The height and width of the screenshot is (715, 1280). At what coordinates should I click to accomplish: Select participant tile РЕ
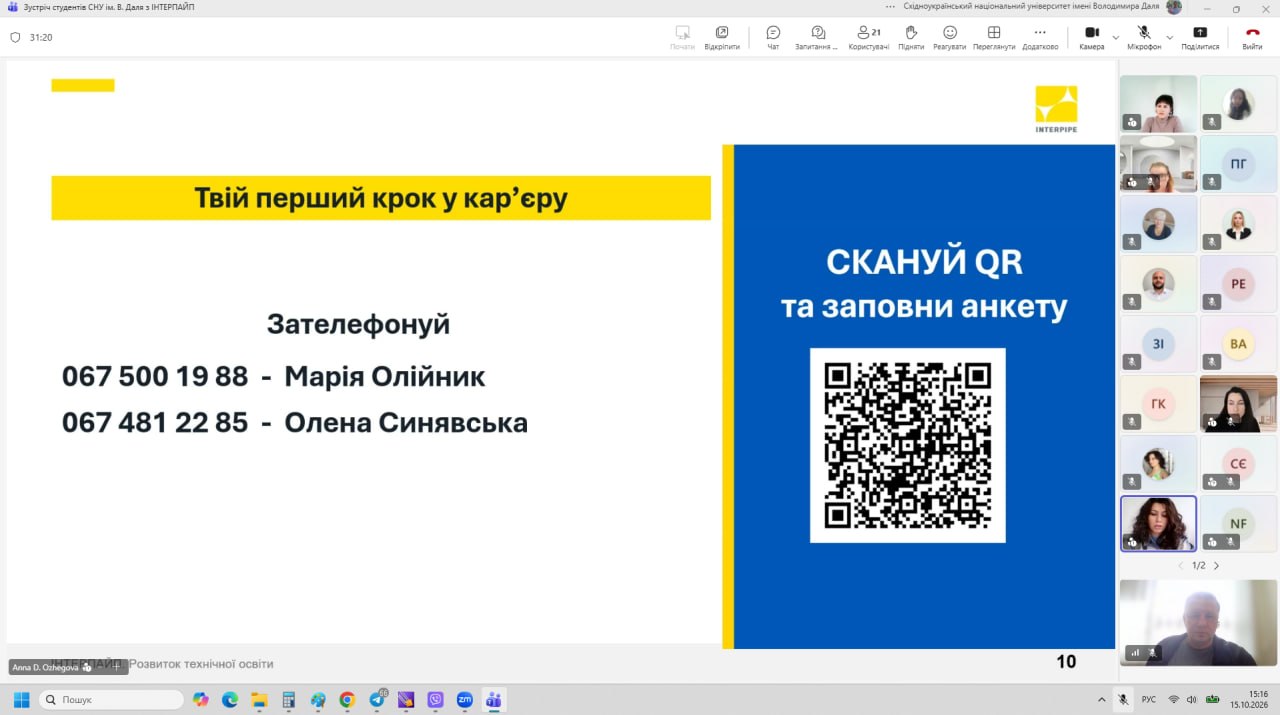(x=1238, y=283)
